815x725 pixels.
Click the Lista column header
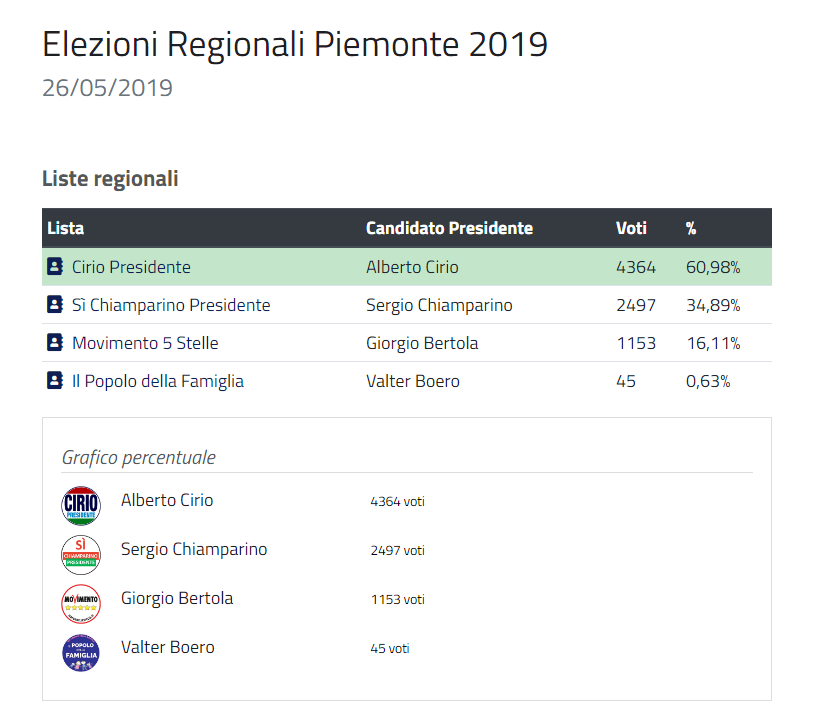pos(65,228)
